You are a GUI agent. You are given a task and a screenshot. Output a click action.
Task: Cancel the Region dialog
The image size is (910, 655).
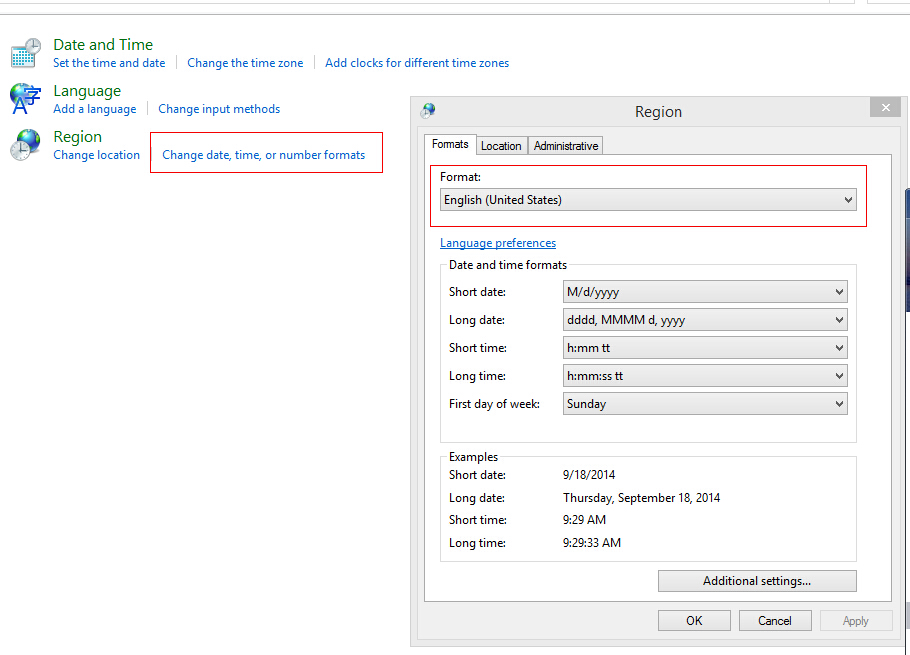click(x=775, y=621)
